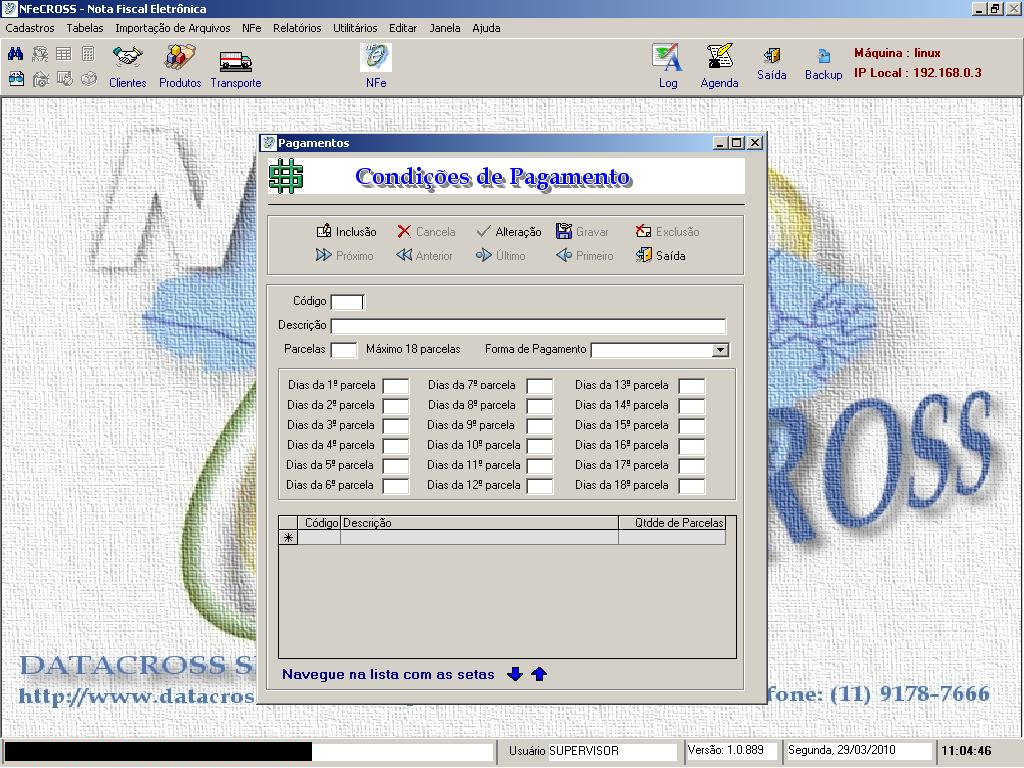The height and width of the screenshot is (768, 1024).
Task: Focus the Descrição input field
Action: pos(528,326)
